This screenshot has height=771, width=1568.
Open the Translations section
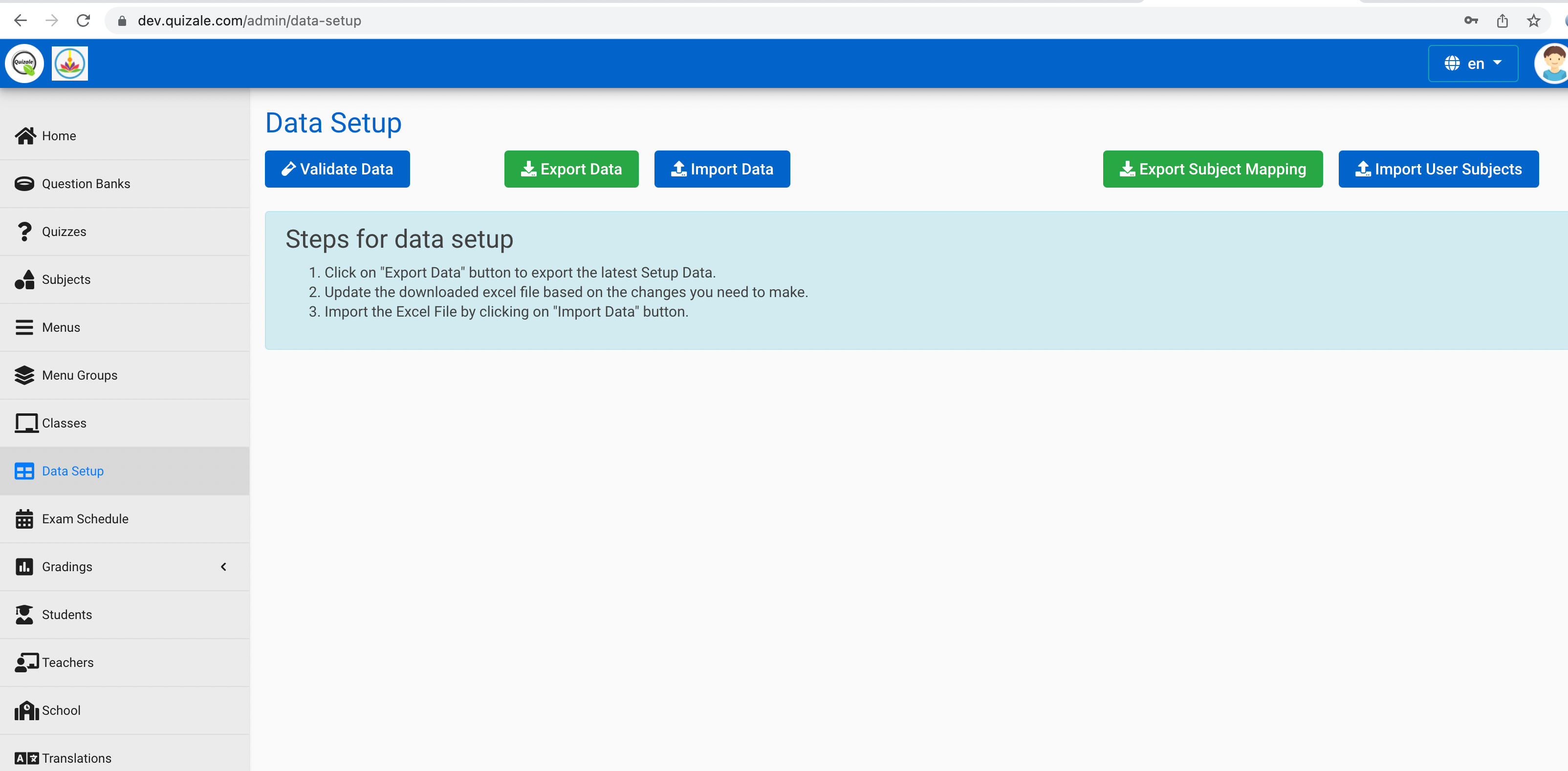click(76, 758)
